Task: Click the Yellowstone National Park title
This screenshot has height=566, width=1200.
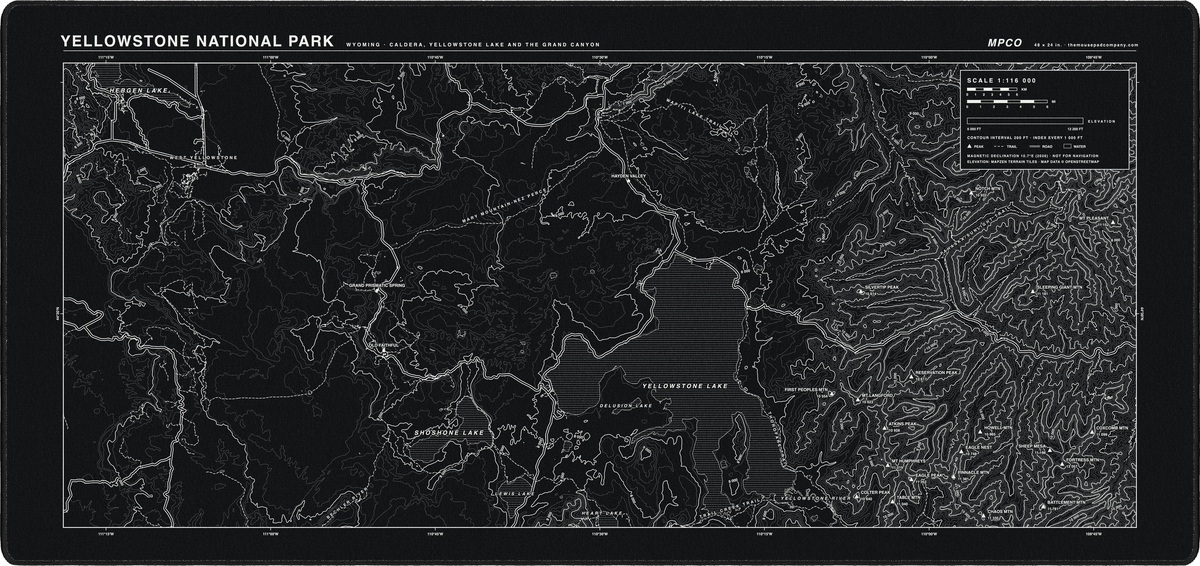Action: click(196, 41)
